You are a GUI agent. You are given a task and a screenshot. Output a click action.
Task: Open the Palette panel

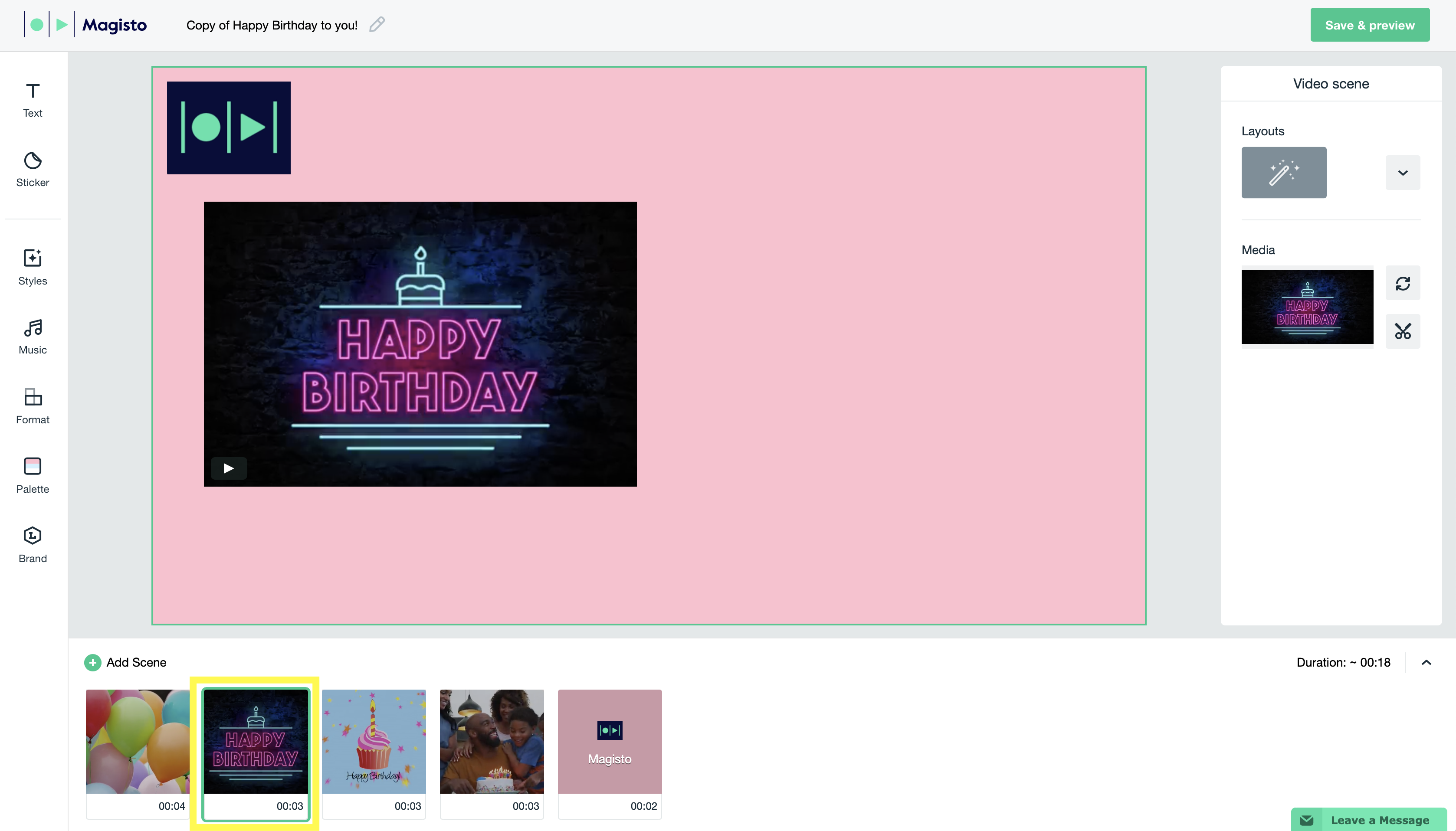click(33, 476)
